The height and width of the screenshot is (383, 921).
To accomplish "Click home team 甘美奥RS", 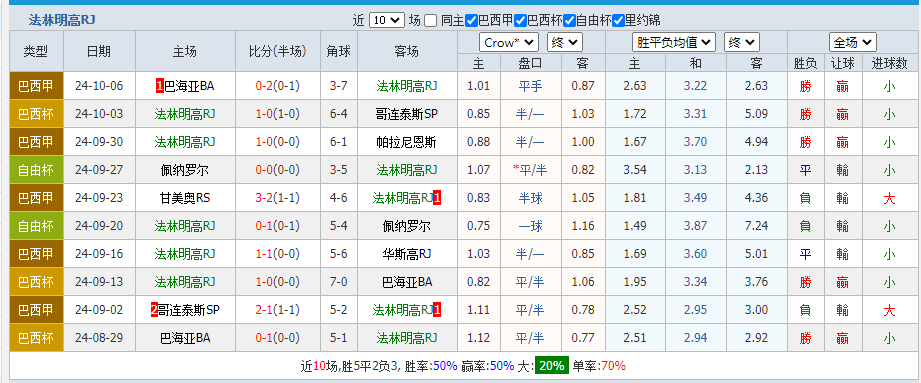I will coord(185,198).
